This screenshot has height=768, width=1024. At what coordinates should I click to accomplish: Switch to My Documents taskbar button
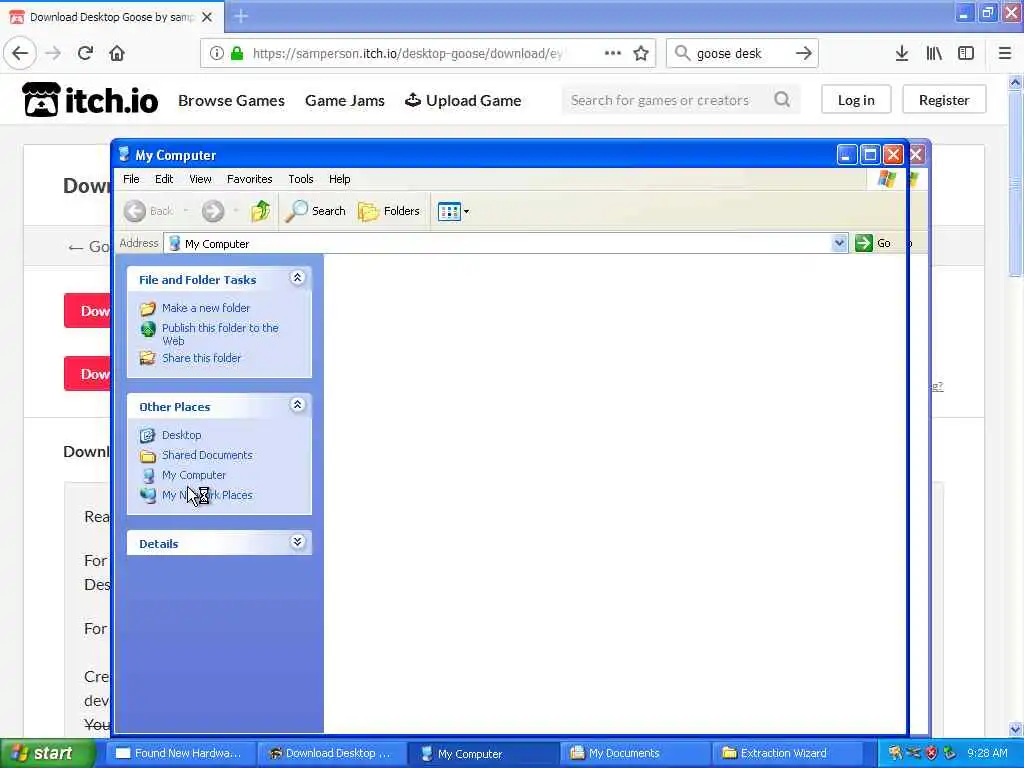click(633, 753)
